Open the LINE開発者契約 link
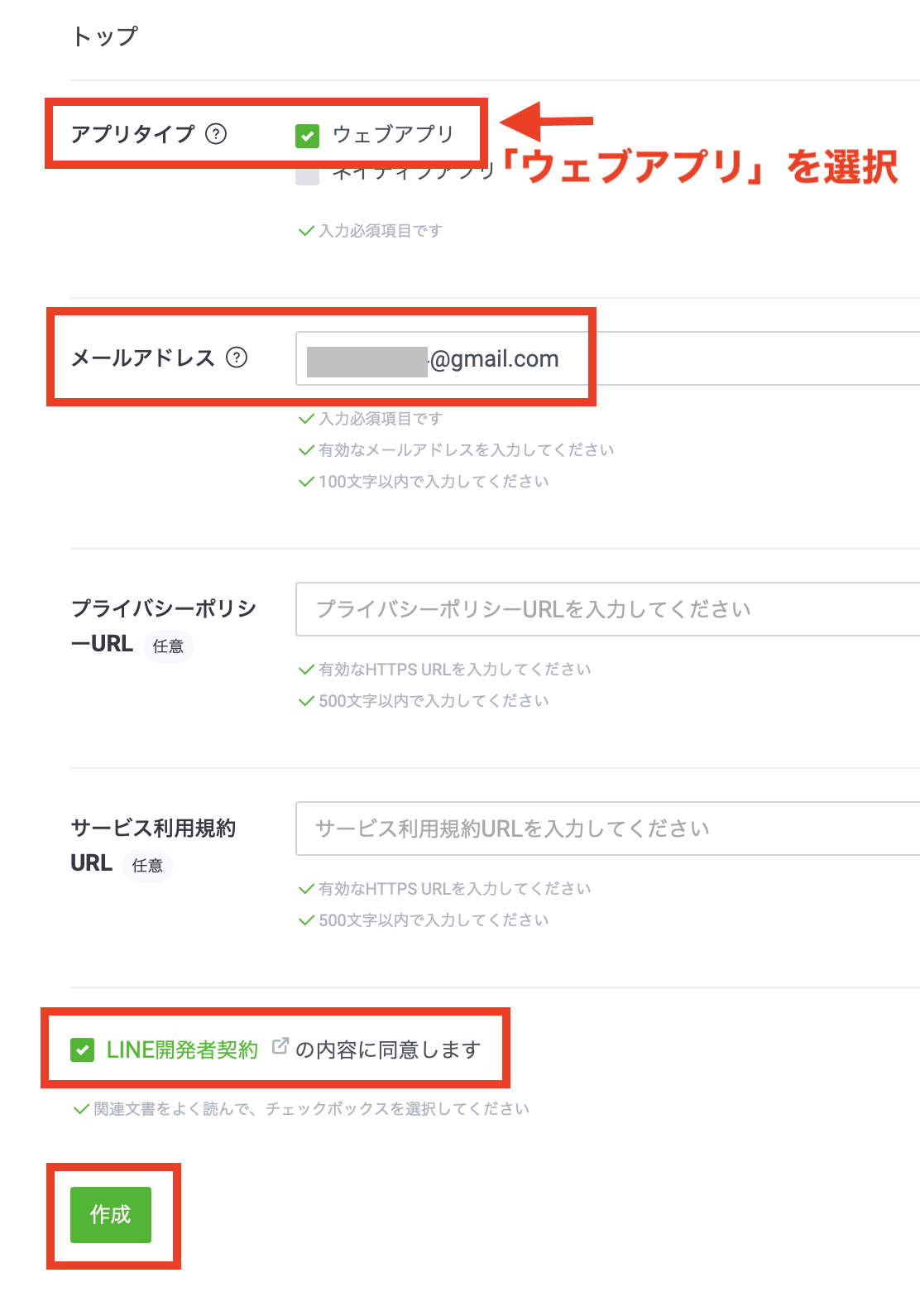Viewport: 920px width, 1316px height. 182,1050
